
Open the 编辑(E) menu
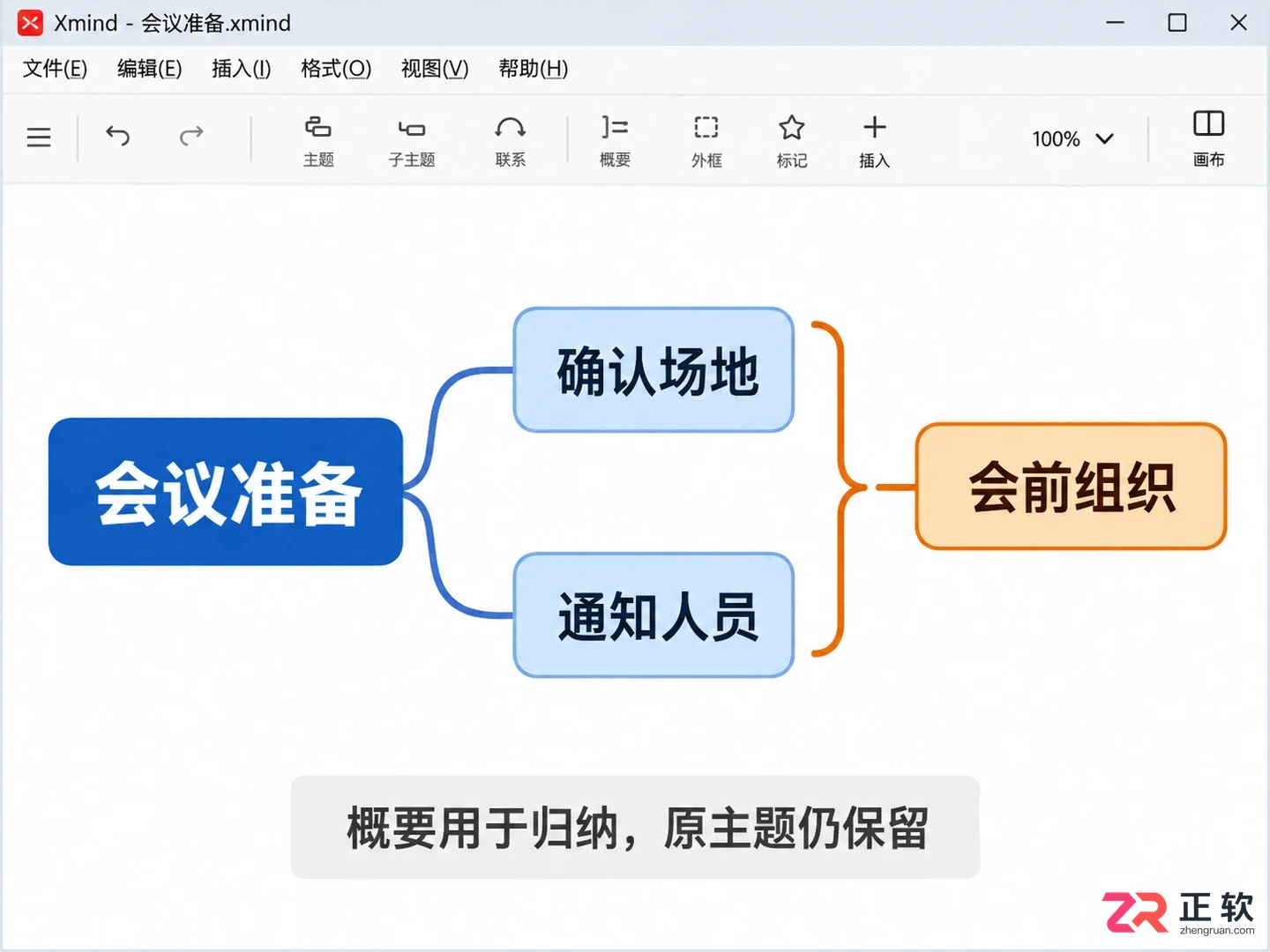point(150,69)
